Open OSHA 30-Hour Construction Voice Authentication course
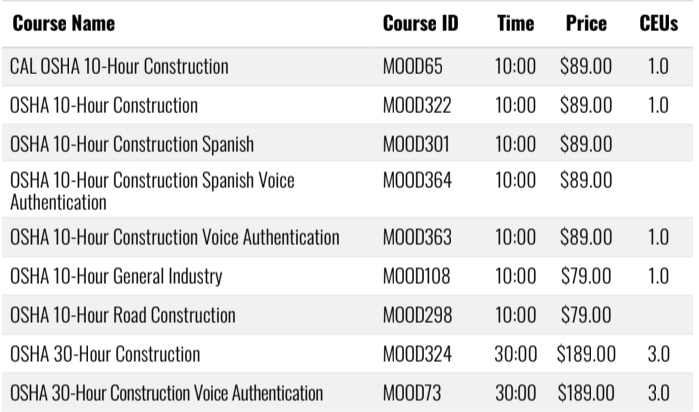 (x=166, y=393)
